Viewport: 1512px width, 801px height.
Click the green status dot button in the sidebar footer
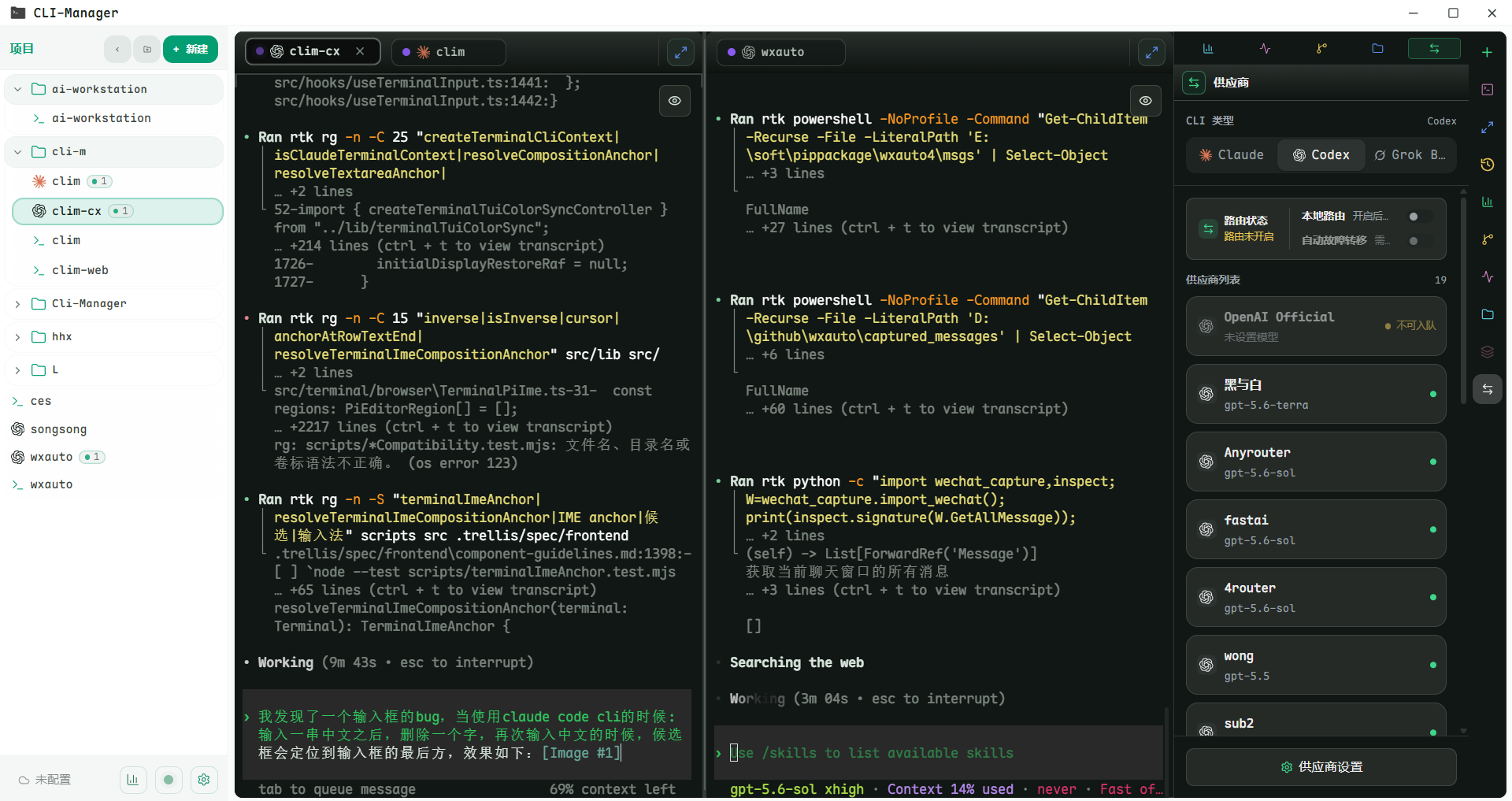pyautogui.click(x=169, y=780)
